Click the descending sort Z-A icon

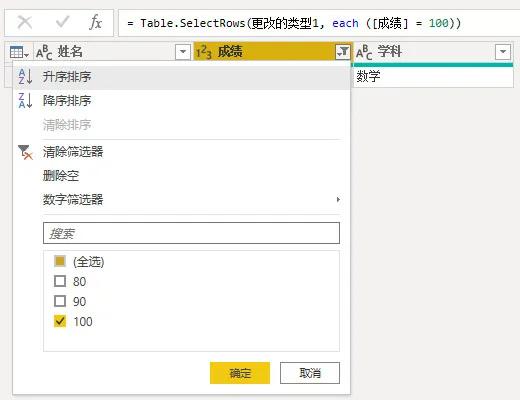coord(25,101)
